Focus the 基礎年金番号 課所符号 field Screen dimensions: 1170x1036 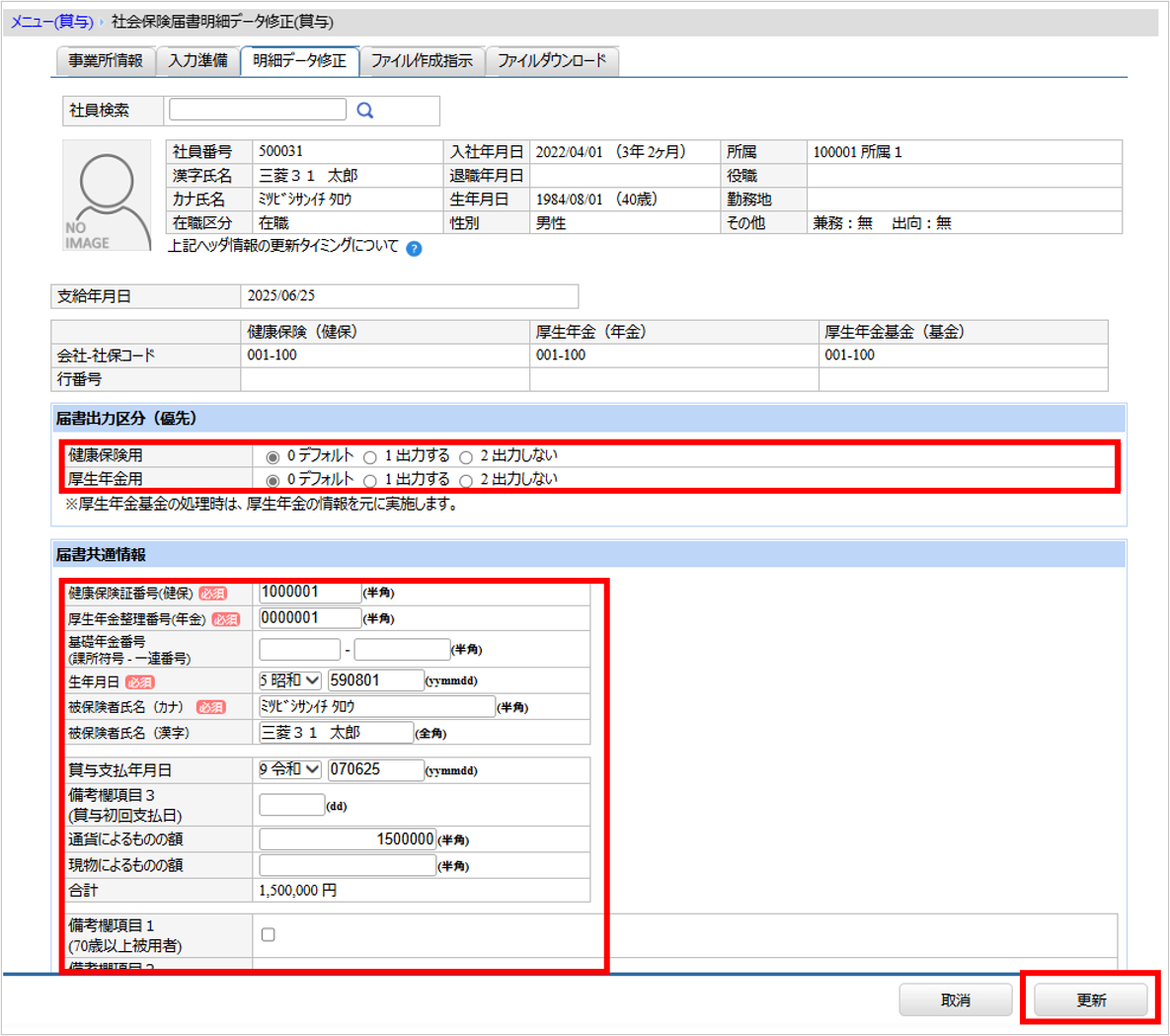pos(299,650)
